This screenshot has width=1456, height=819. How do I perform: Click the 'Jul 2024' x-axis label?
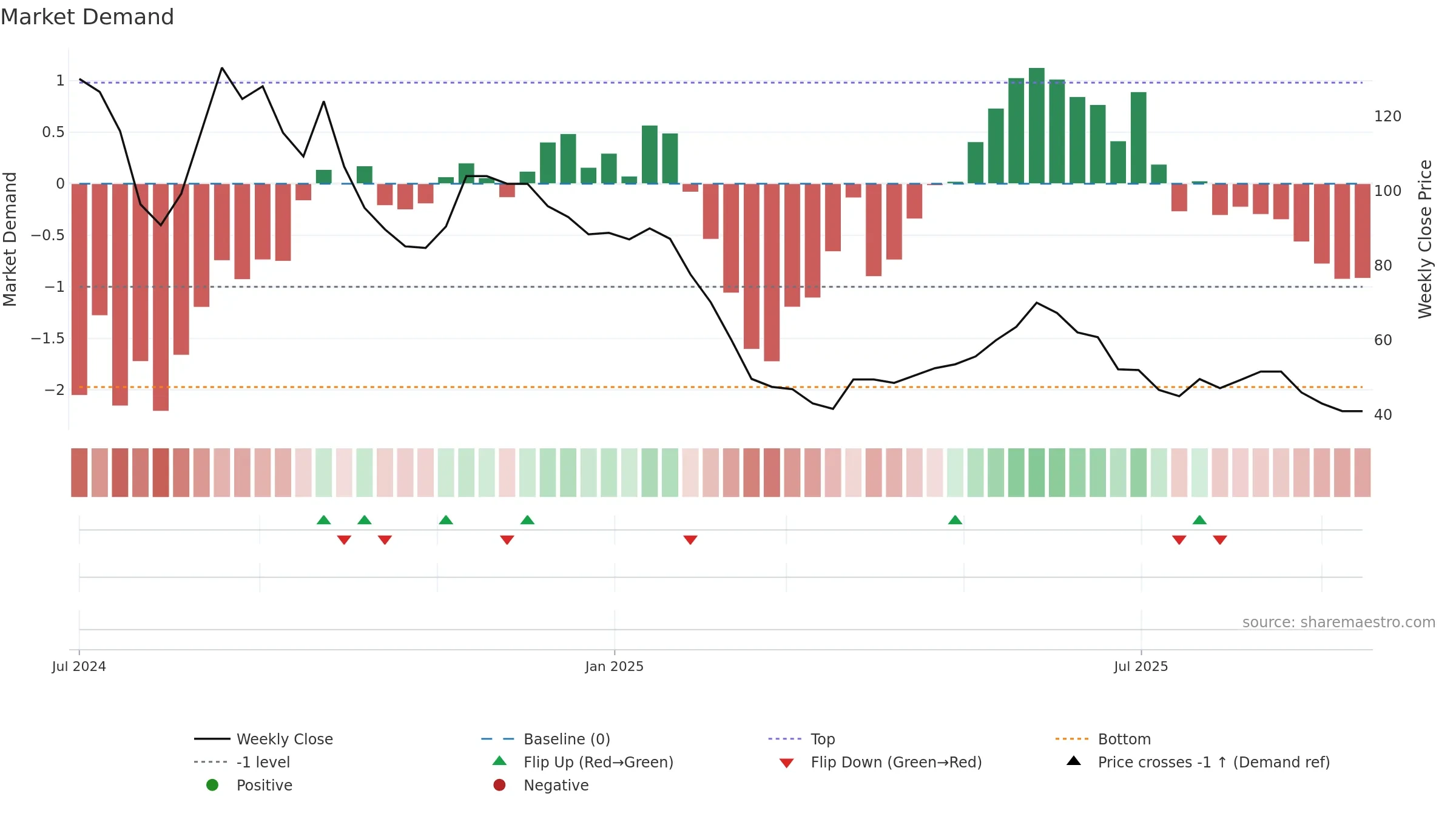(79, 667)
